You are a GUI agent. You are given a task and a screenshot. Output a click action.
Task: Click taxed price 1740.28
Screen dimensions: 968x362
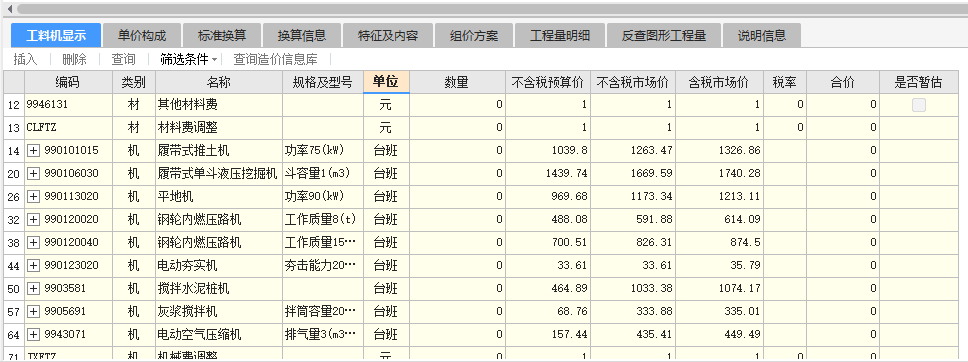click(720, 174)
